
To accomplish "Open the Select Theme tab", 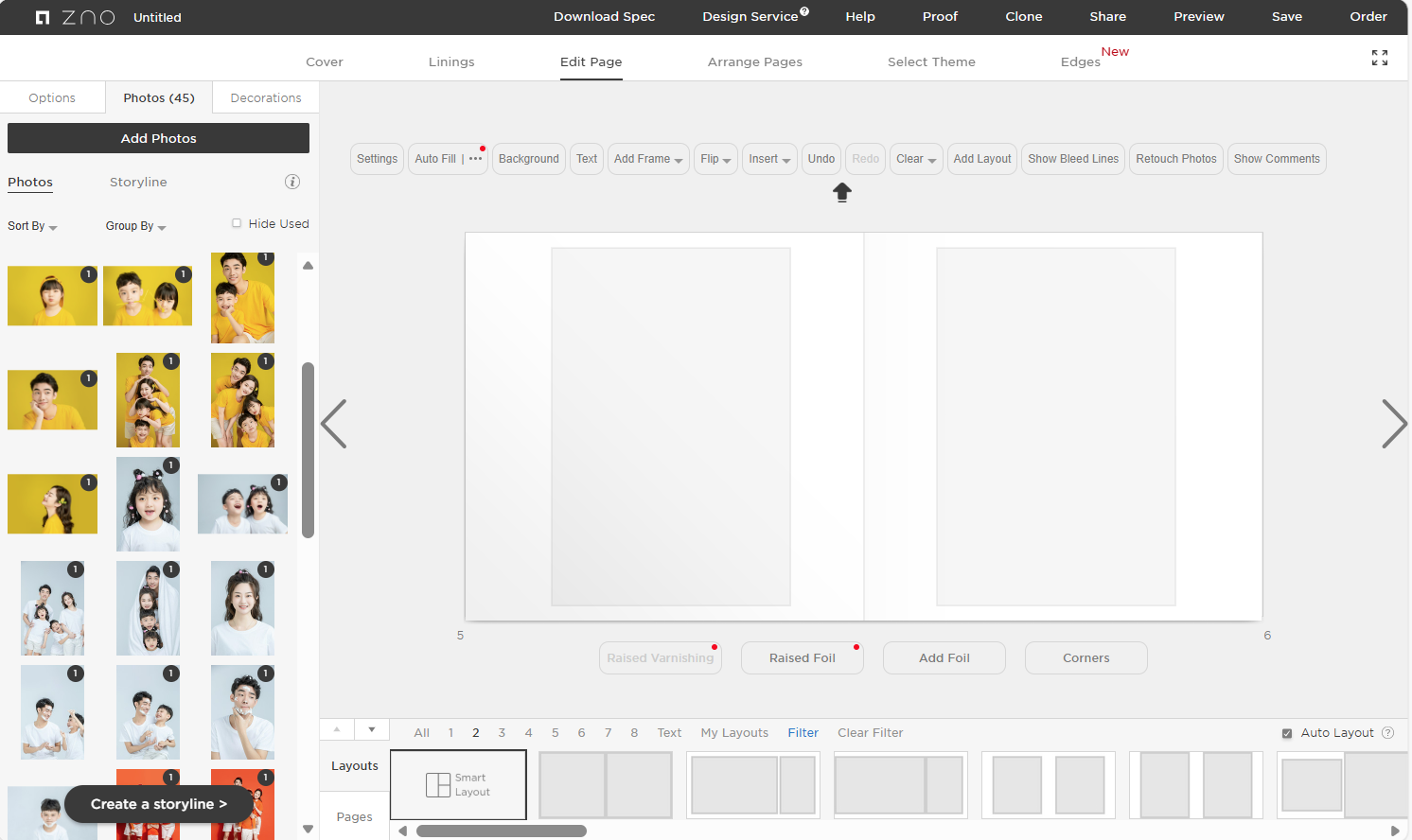I will click(931, 61).
